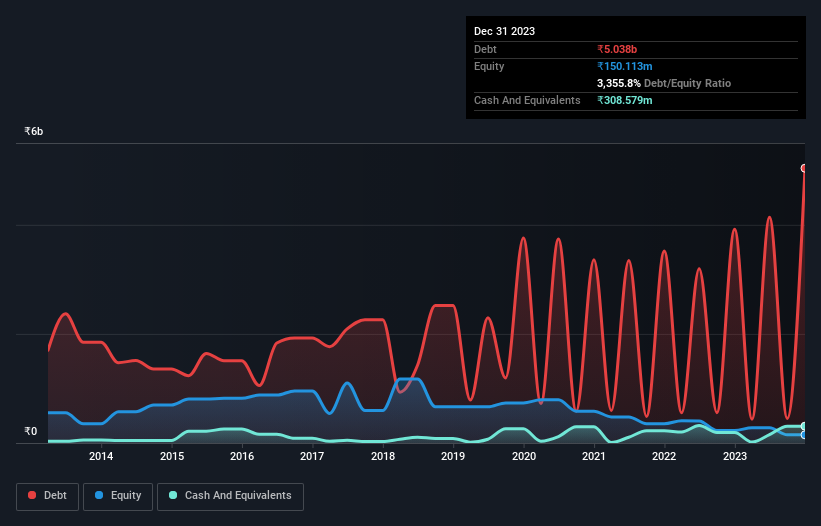The image size is (821, 526).
Task: Select the 2018 x-axis label
Action: pyautogui.click(x=383, y=456)
